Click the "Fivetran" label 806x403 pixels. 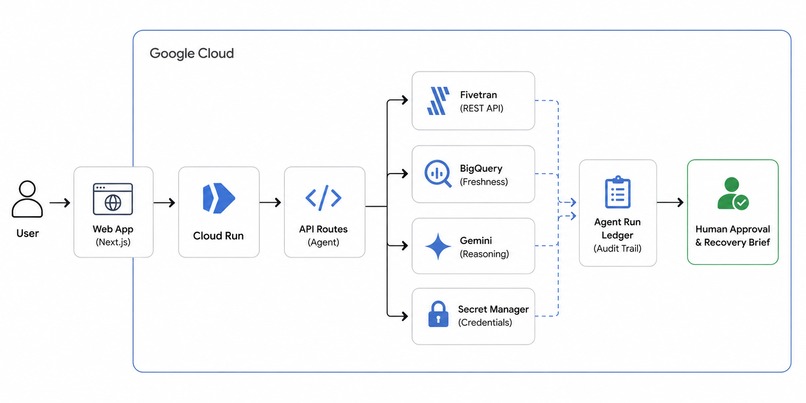[479, 95]
